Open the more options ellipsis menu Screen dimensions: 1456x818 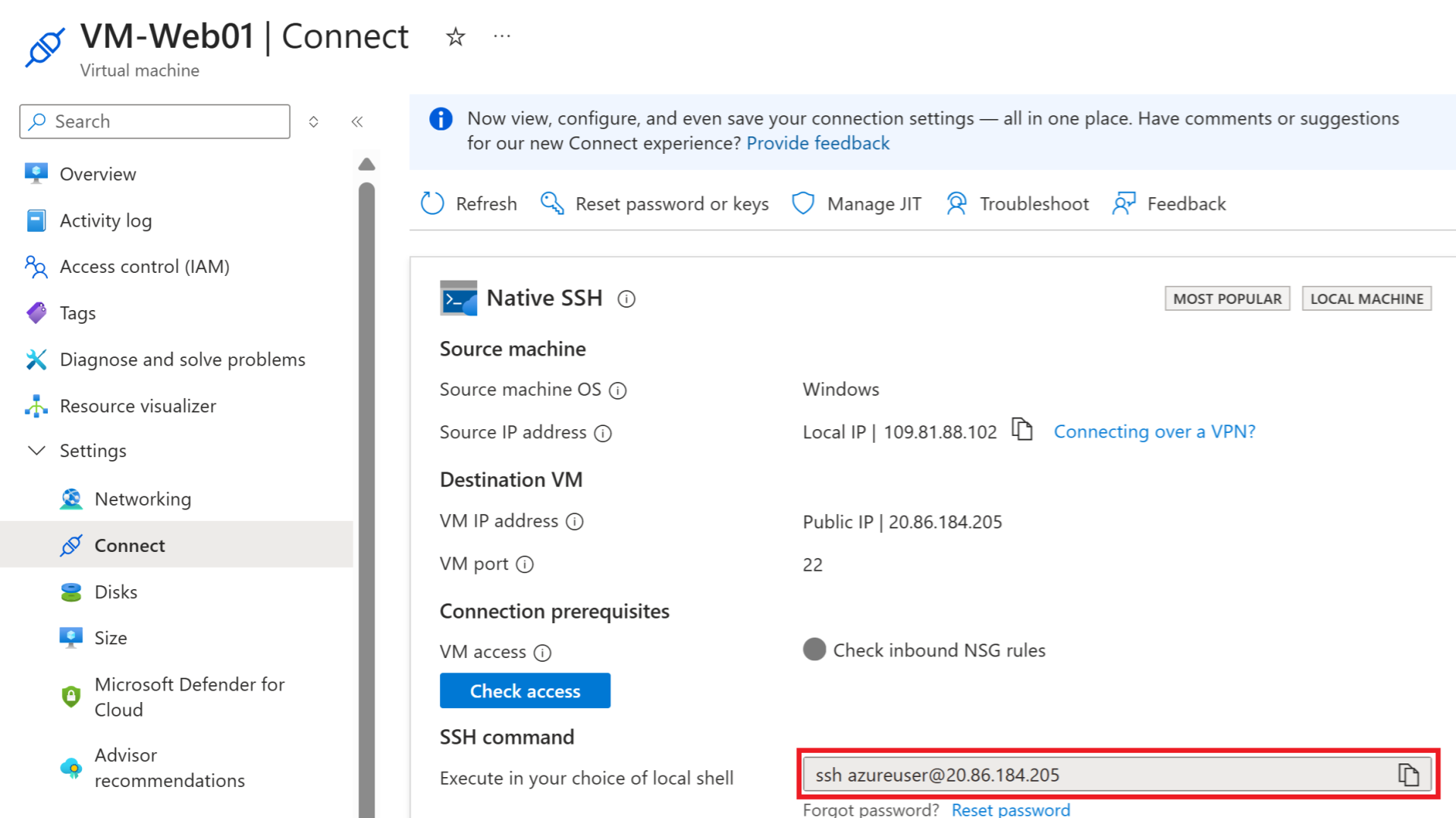point(502,36)
